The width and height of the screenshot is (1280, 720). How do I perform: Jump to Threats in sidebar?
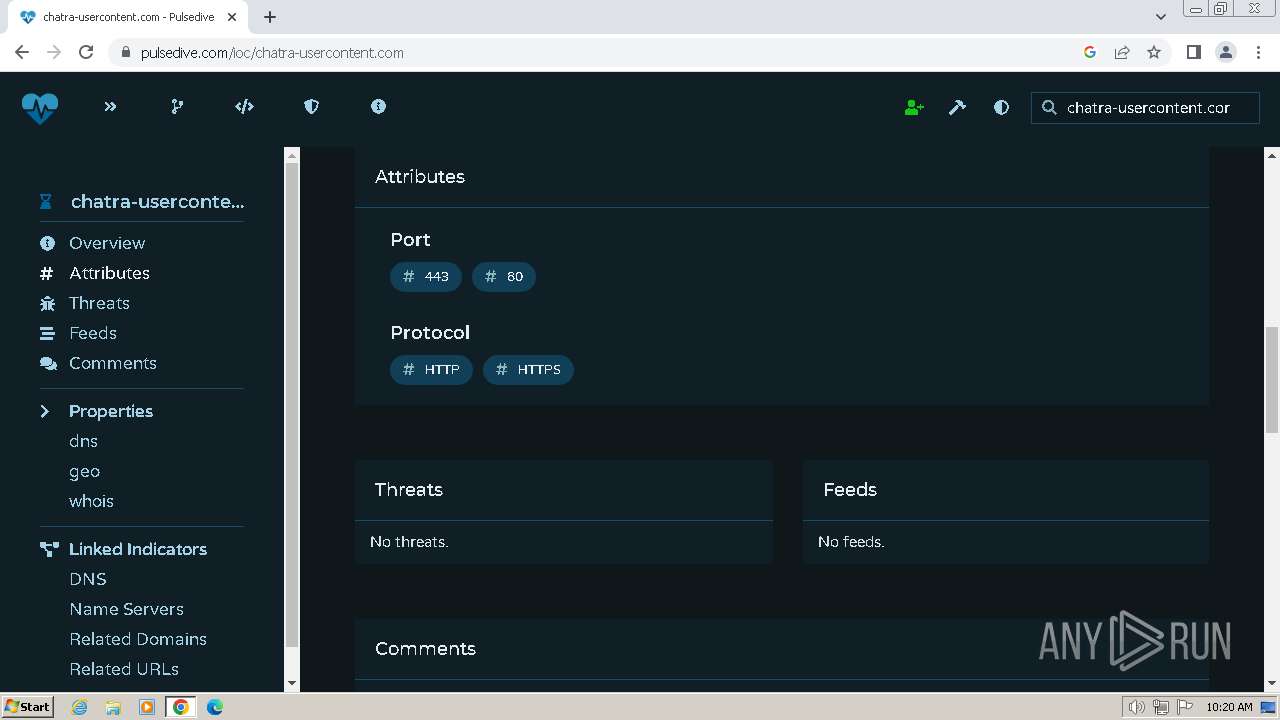(99, 303)
